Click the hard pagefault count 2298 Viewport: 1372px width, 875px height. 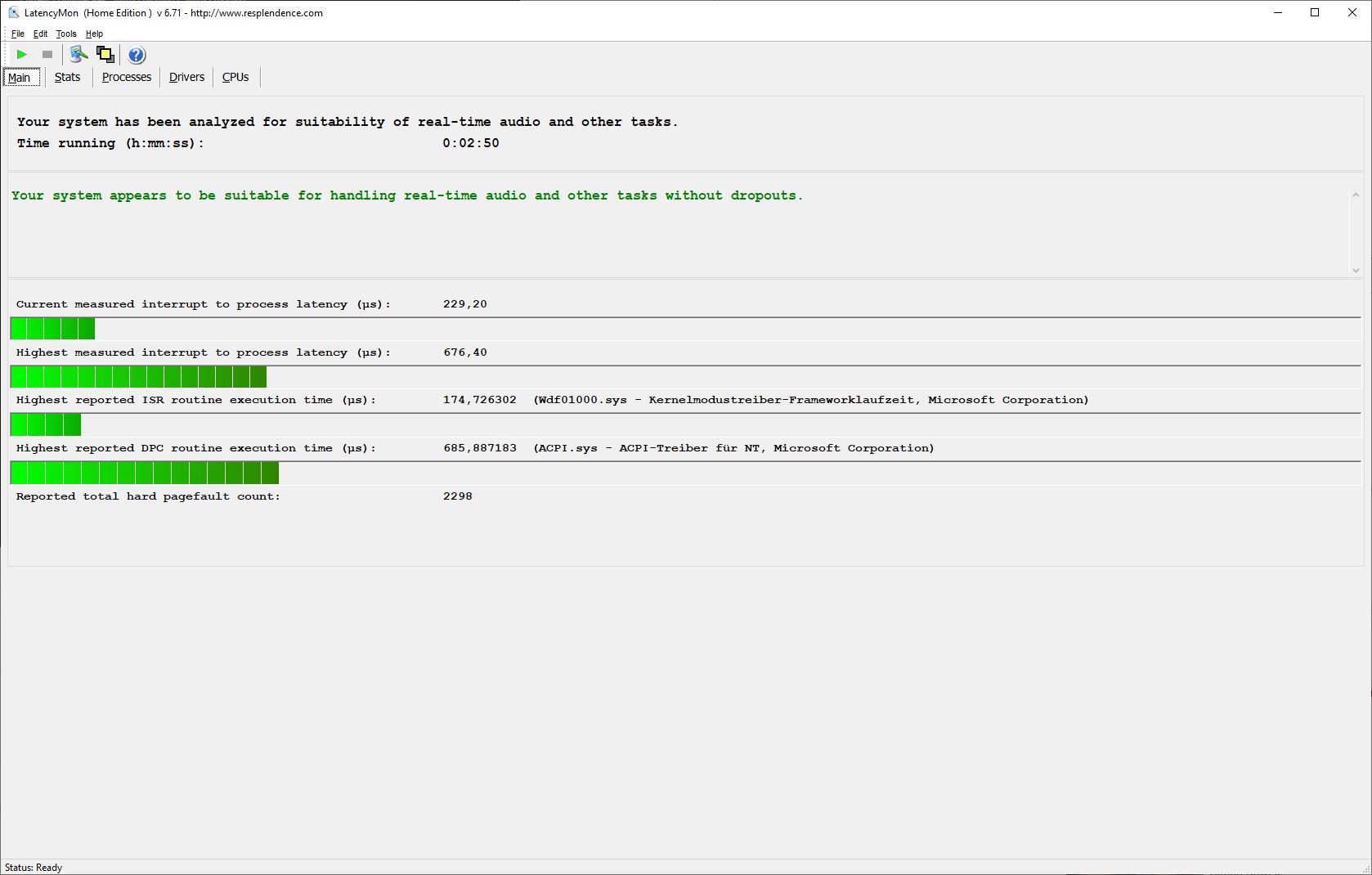458,496
